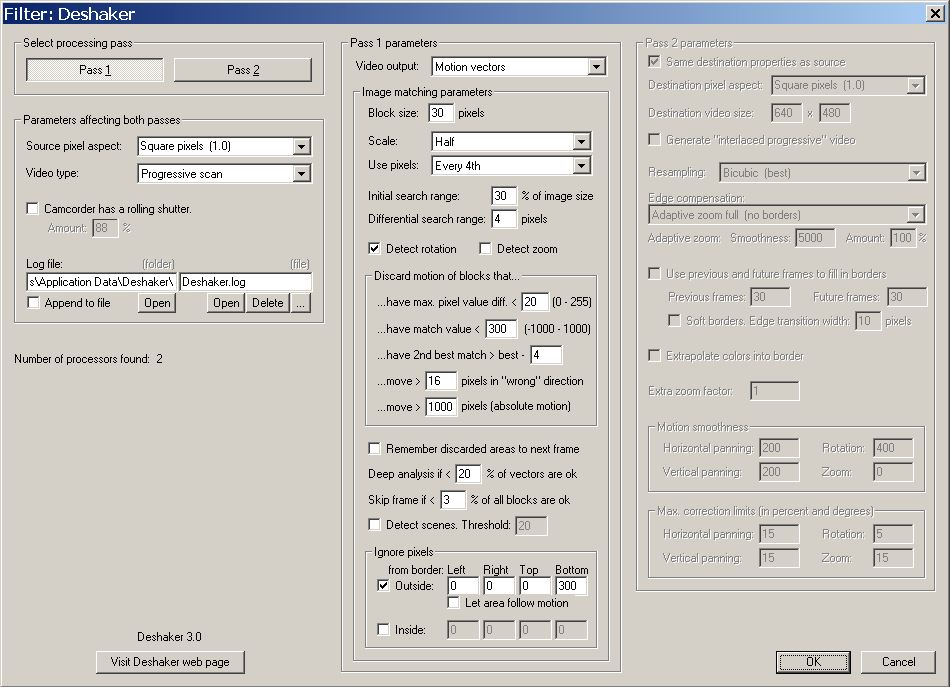Click Outside Top border field

tap(535, 586)
